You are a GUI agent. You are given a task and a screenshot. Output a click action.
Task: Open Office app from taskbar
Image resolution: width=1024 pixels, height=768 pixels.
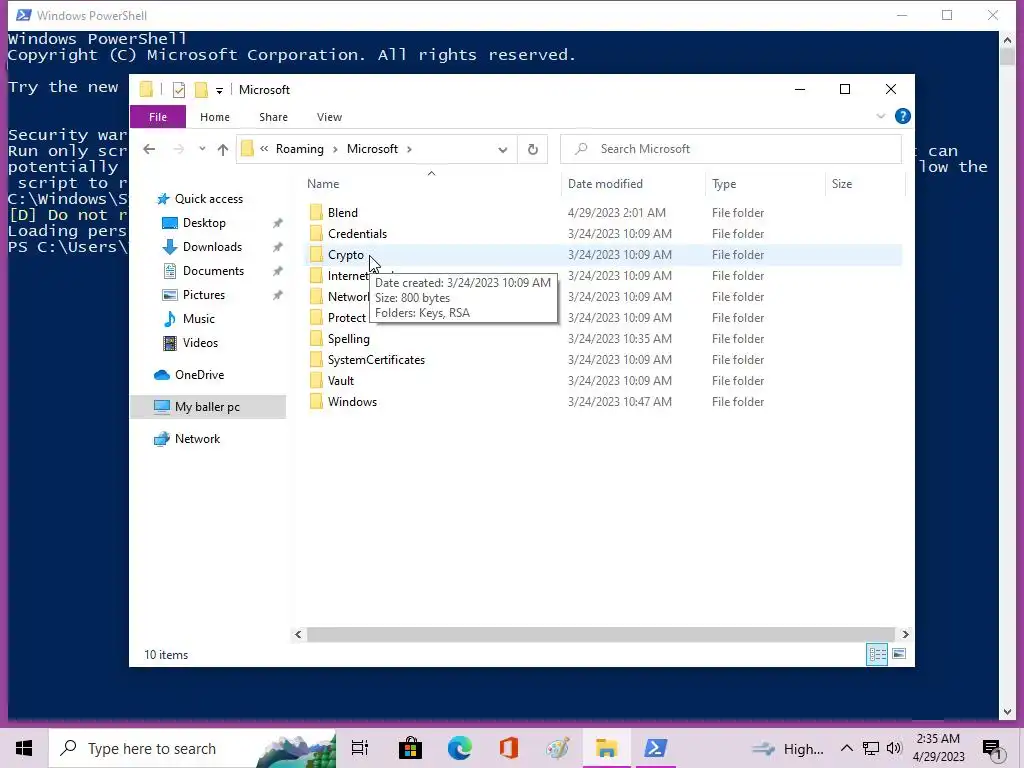(x=509, y=748)
